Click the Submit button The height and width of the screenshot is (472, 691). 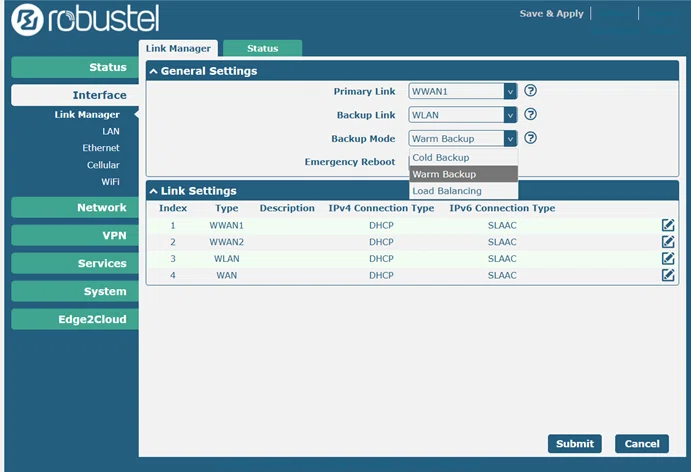click(x=575, y=444)
